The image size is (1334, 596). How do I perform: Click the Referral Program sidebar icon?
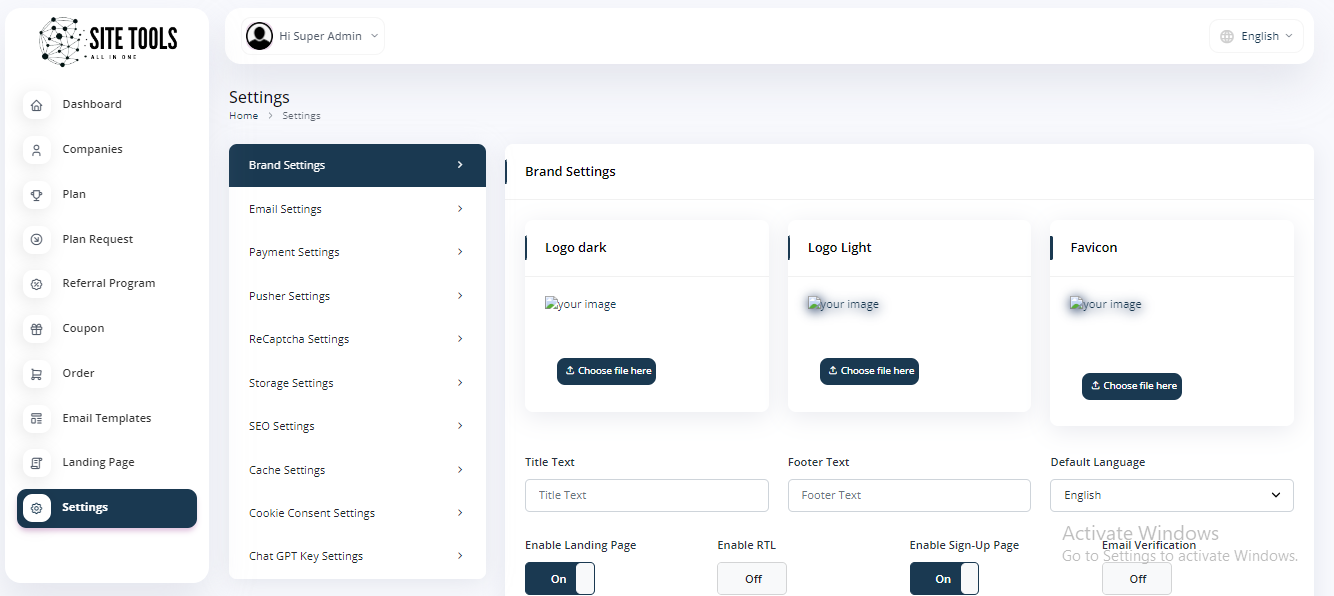tap(37, 284)
